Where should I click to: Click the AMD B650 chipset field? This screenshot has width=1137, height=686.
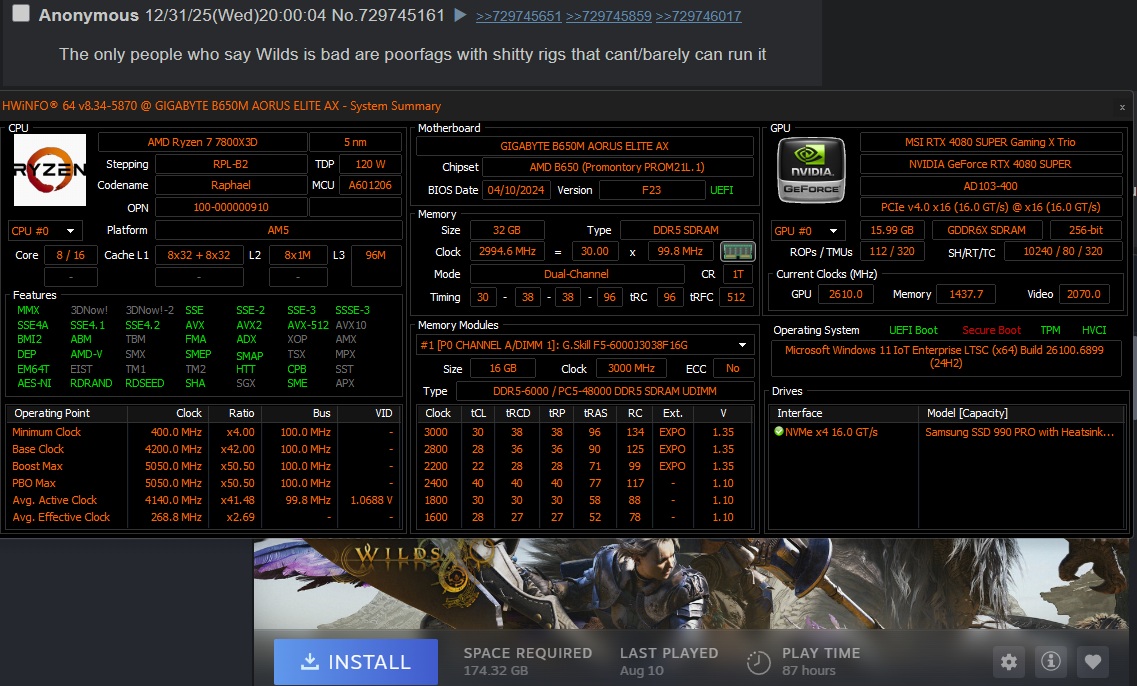click(617, 167)
